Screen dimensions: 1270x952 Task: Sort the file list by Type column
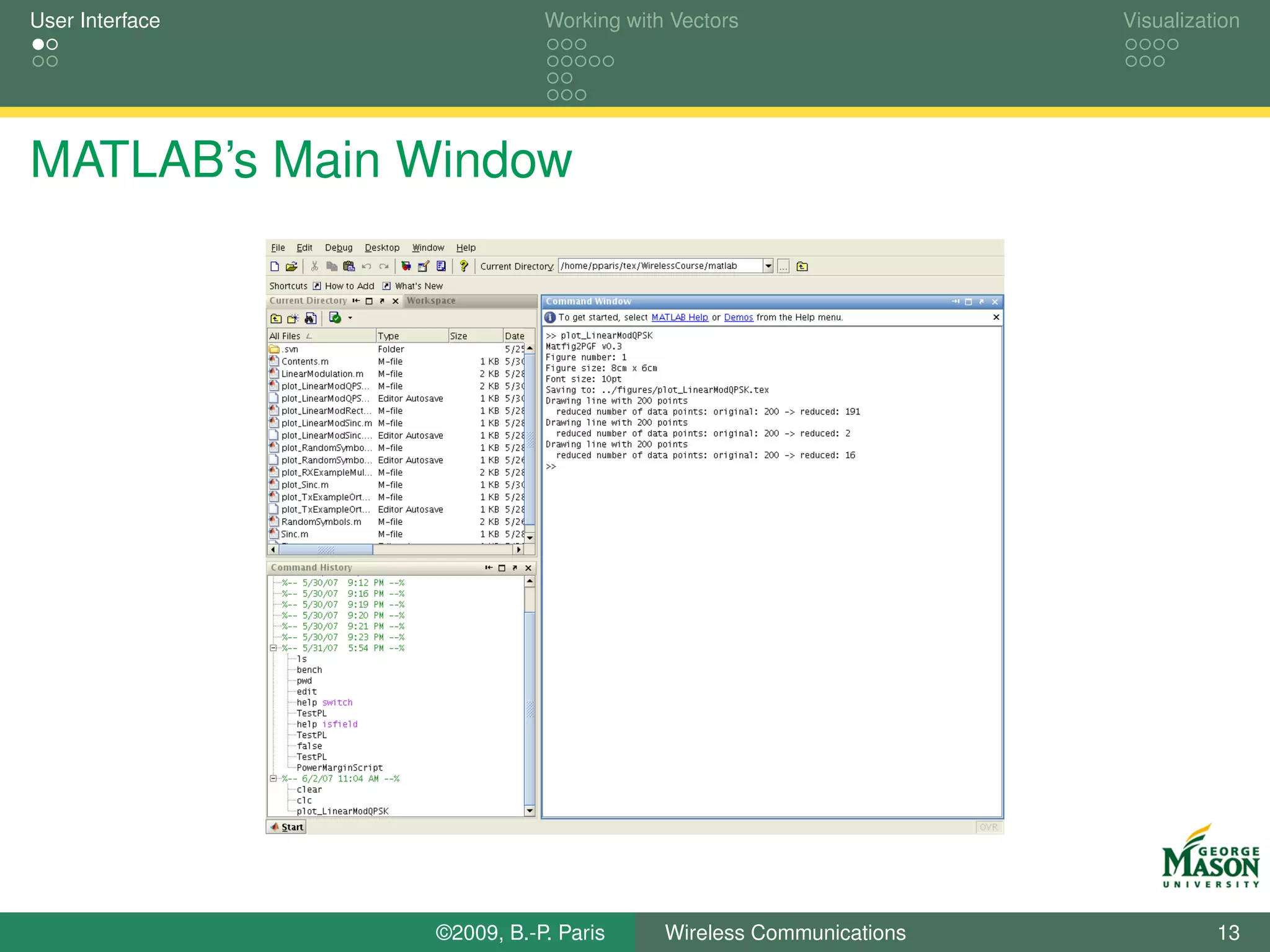click(x=412, y=336)
